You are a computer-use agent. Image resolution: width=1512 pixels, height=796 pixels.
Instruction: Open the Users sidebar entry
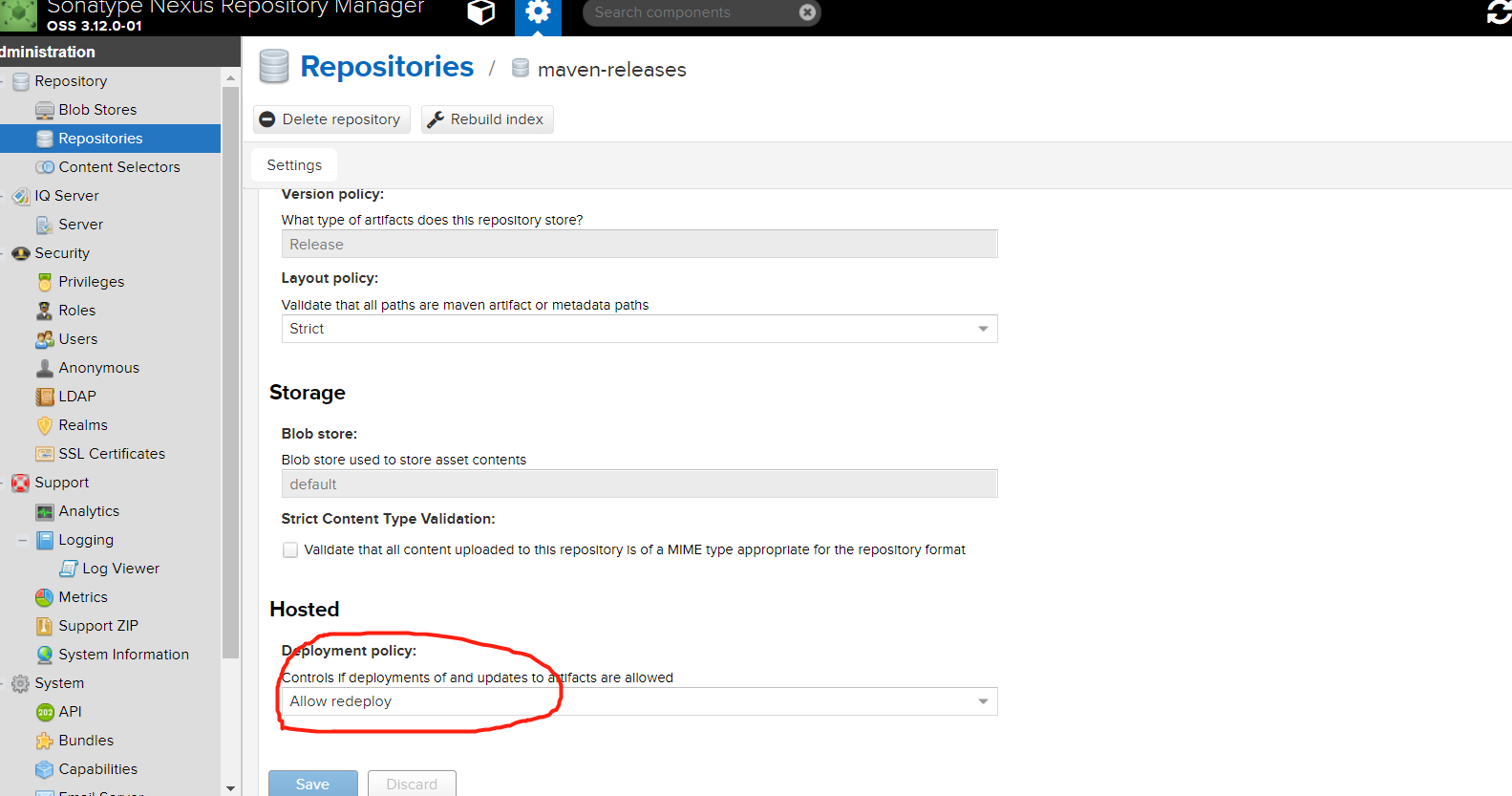(78, 339)
